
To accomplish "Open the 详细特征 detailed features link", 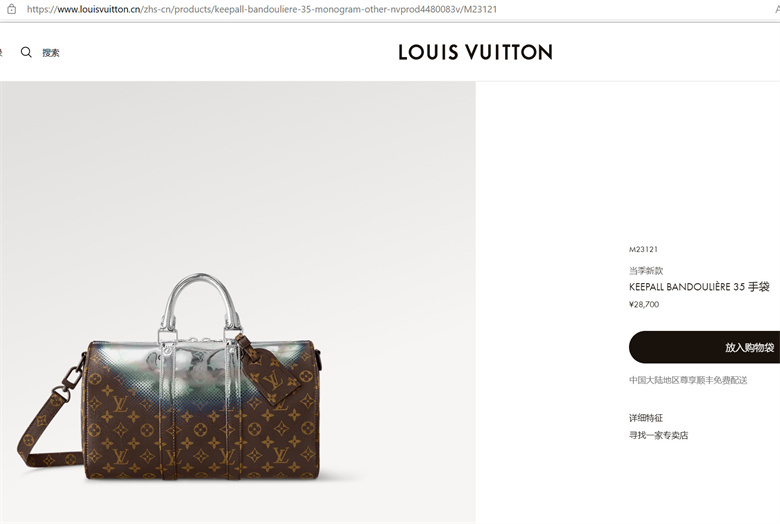I will click(x=646, y=418).
